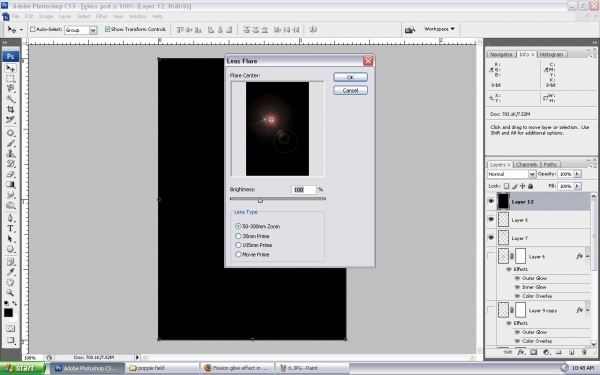Image resolution: width=600 pixels, height=375 pixels.
Task: Open the Workspace dropdown
Action: [439, 29]
